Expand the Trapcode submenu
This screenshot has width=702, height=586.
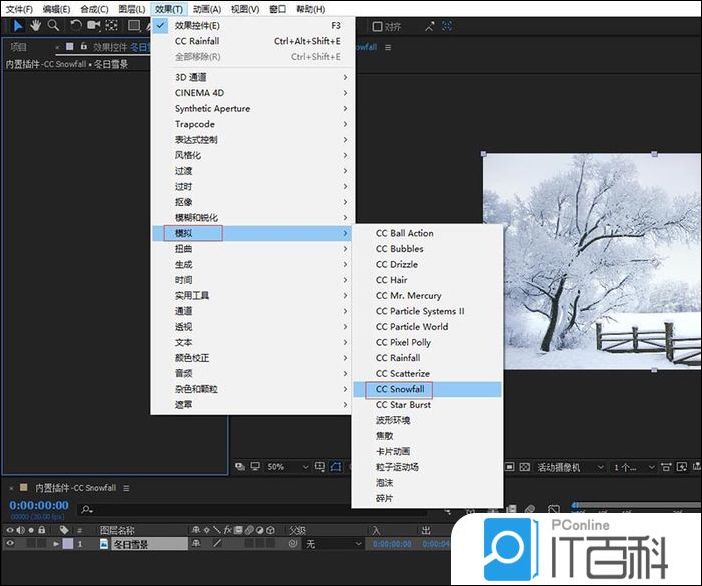tap(253, 124)
